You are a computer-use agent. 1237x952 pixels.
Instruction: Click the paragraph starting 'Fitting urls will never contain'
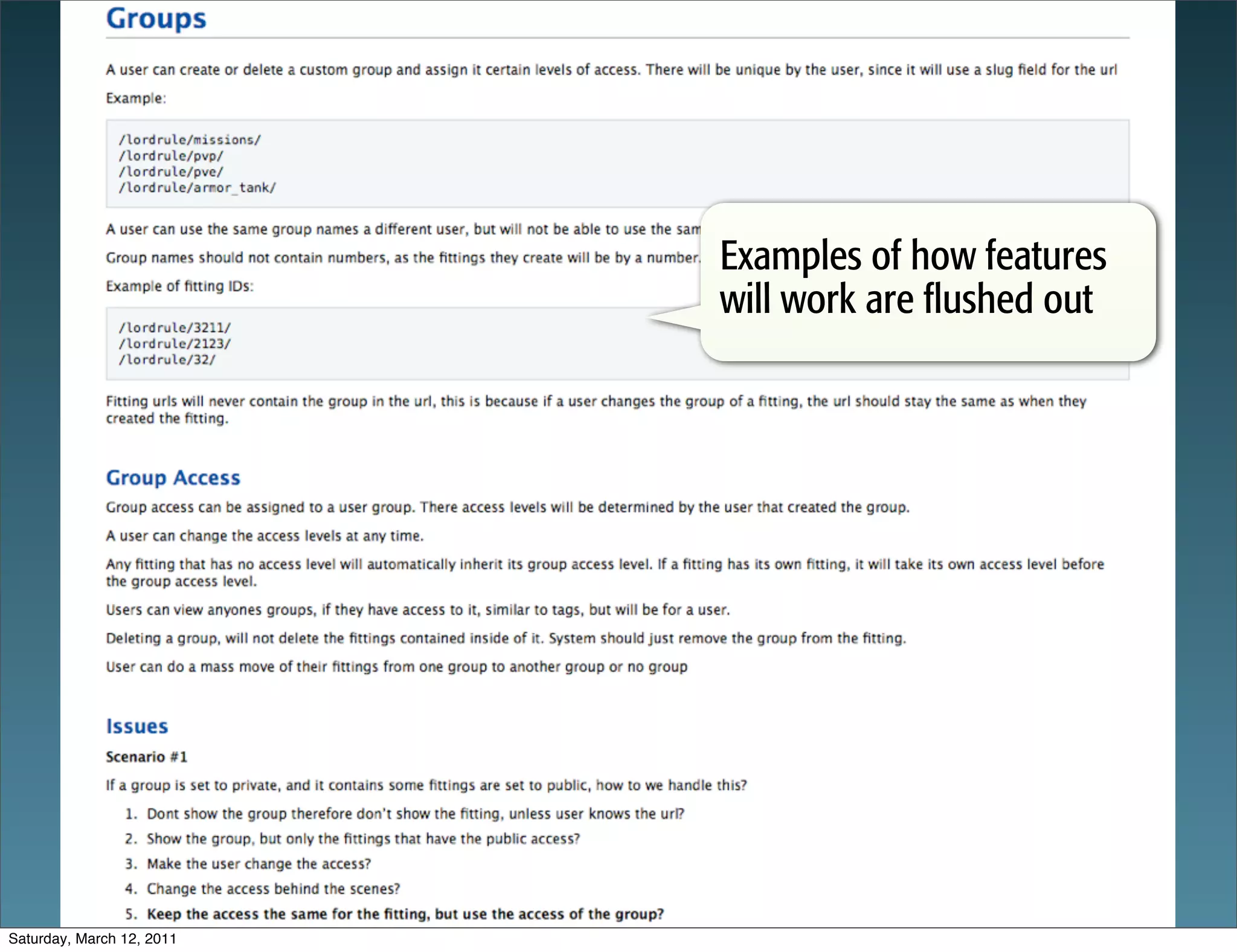596,410
